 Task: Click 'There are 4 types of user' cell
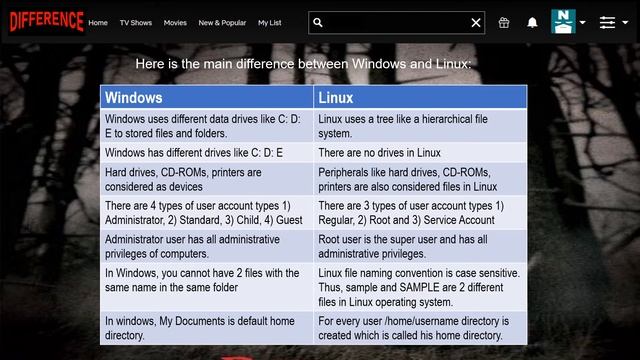pos(207,213)
